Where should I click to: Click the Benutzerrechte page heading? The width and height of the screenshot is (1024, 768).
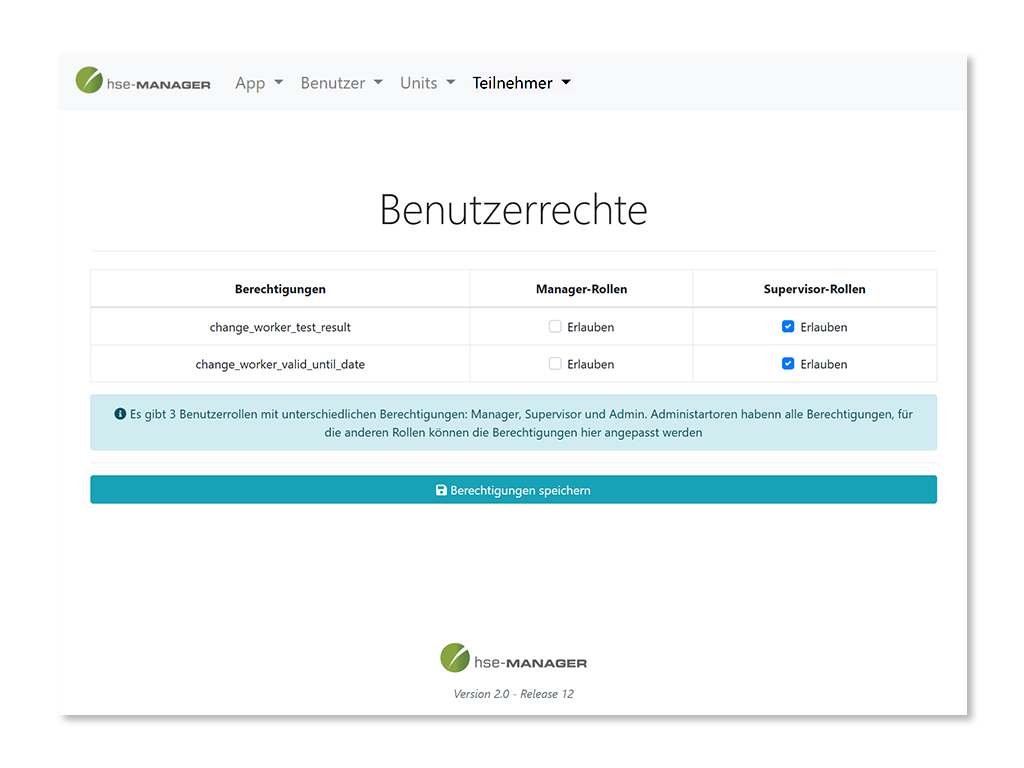pos(513,210)
